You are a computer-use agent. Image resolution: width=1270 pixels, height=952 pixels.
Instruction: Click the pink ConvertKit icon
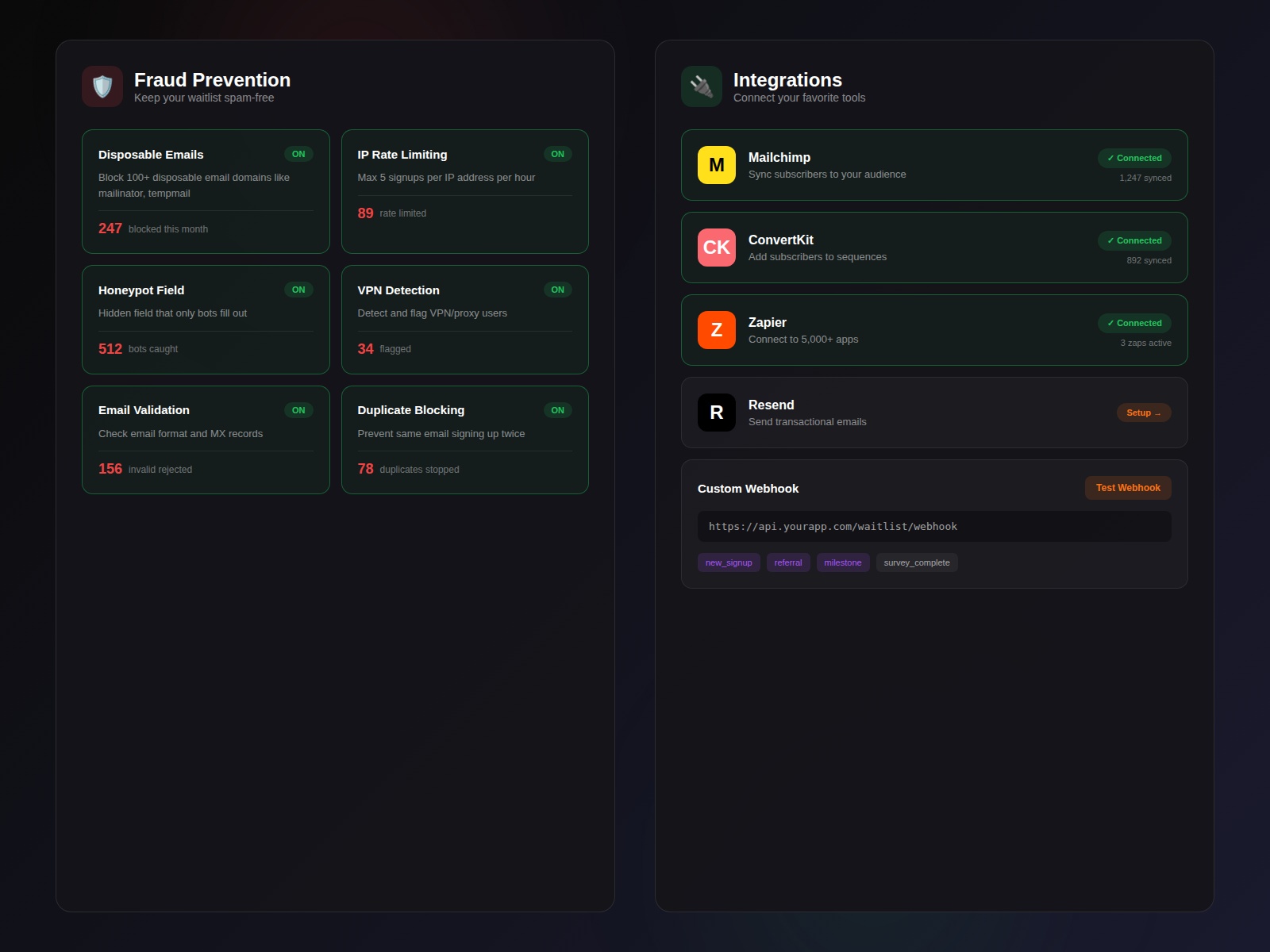click(x=717, y=248)
